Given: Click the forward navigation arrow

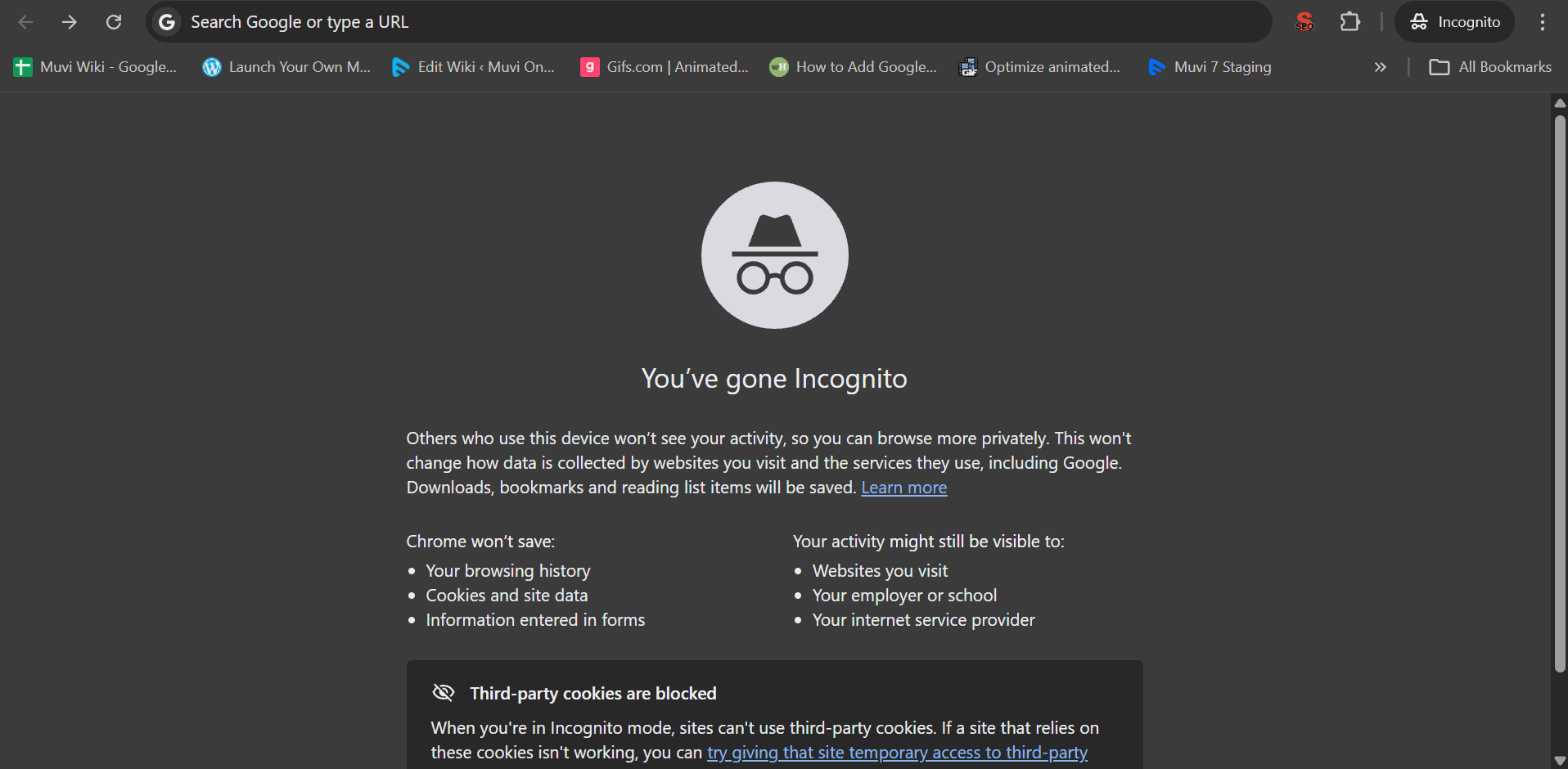Looking at the screenshot, I should pyautogui.click(x=70, y=22).
